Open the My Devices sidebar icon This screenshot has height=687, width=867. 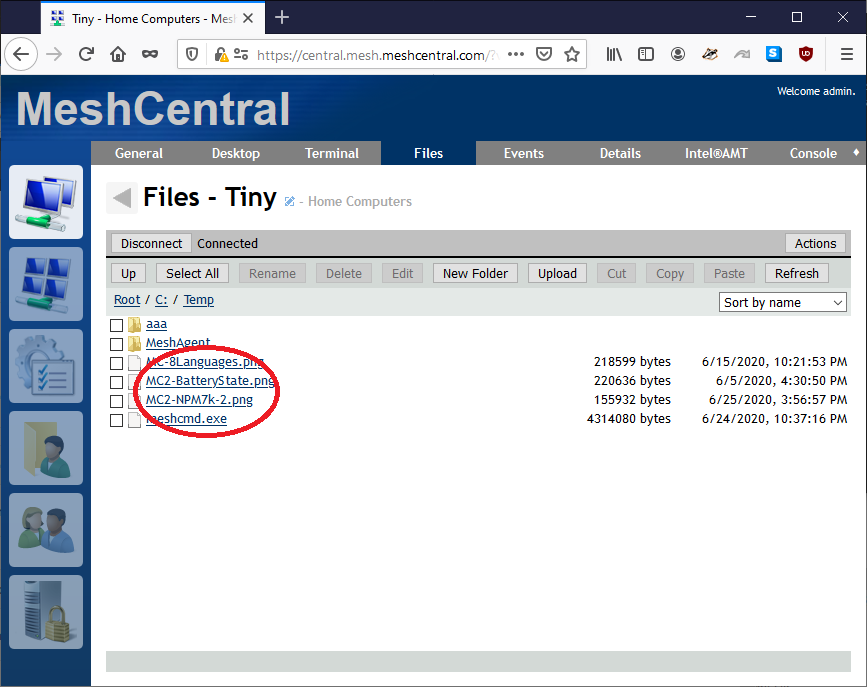tap(45, 203)
